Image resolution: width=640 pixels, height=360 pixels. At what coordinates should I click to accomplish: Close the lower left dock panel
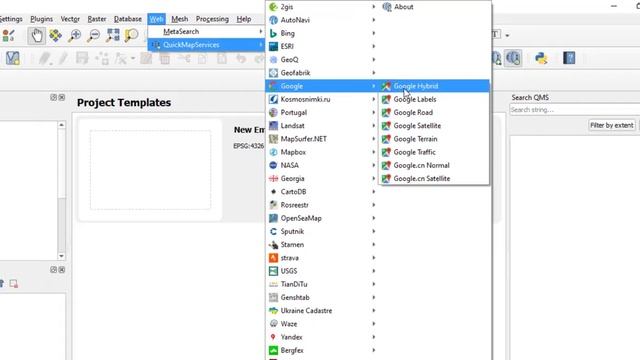(x=62, y=270)
